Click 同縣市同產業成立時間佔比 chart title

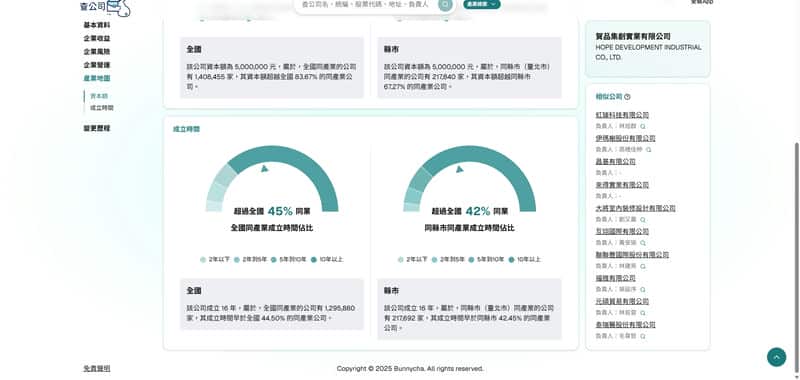[x=469, y=228]
